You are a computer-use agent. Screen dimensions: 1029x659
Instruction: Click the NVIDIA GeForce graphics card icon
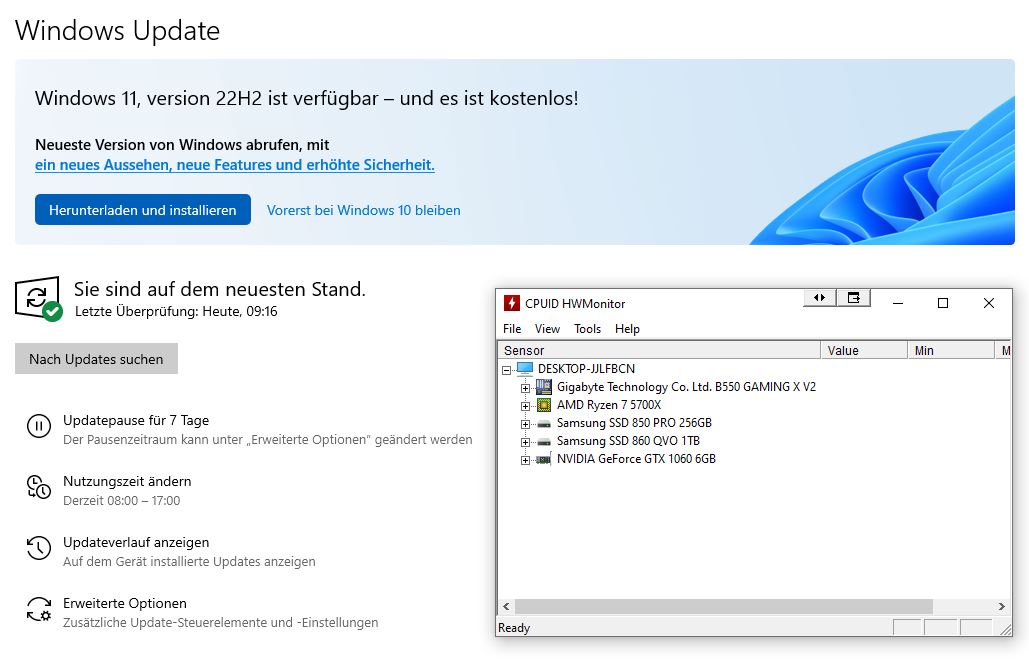tap(544, 459)
